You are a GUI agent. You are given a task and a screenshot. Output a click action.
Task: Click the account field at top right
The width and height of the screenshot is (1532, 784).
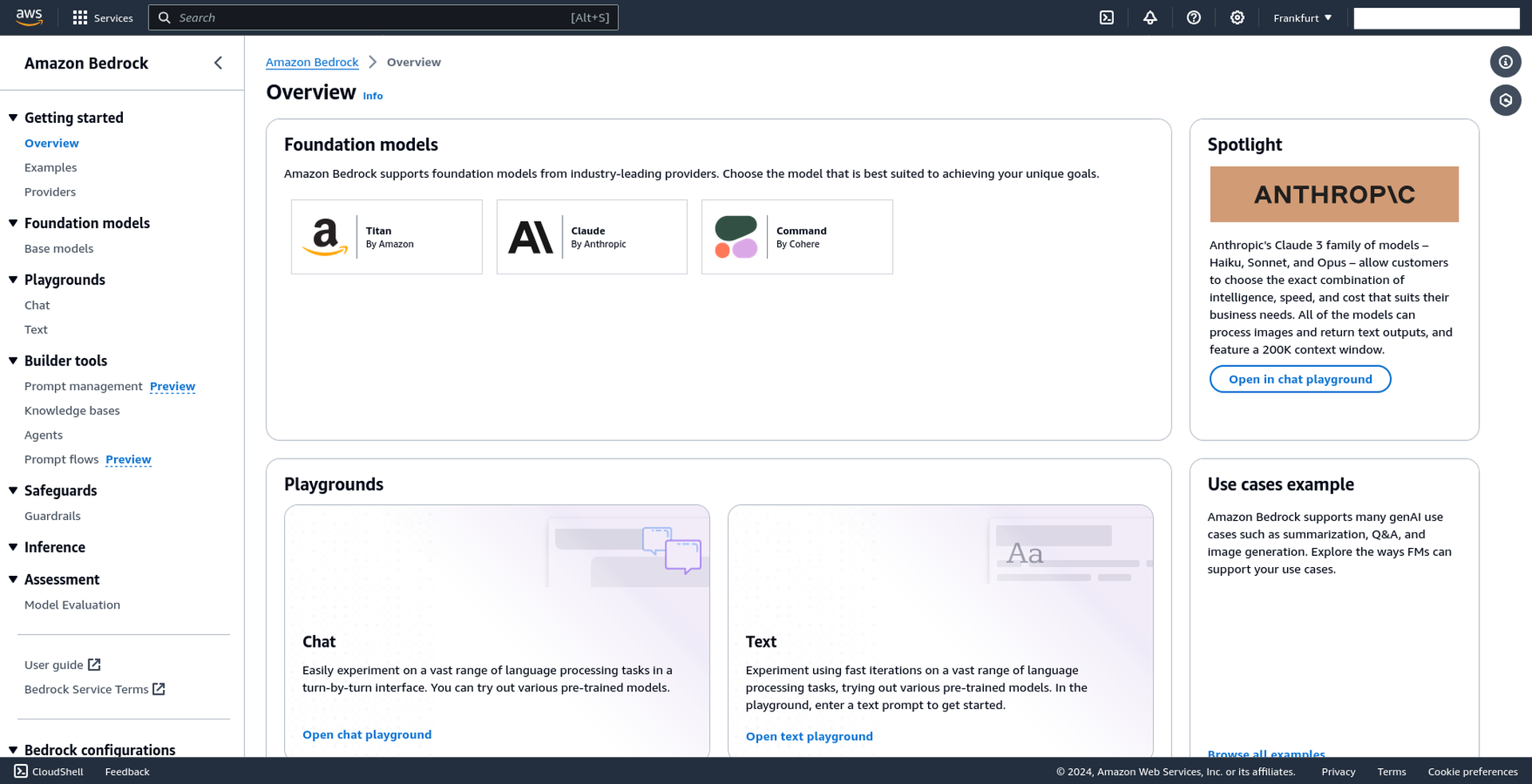[1436, 18]
